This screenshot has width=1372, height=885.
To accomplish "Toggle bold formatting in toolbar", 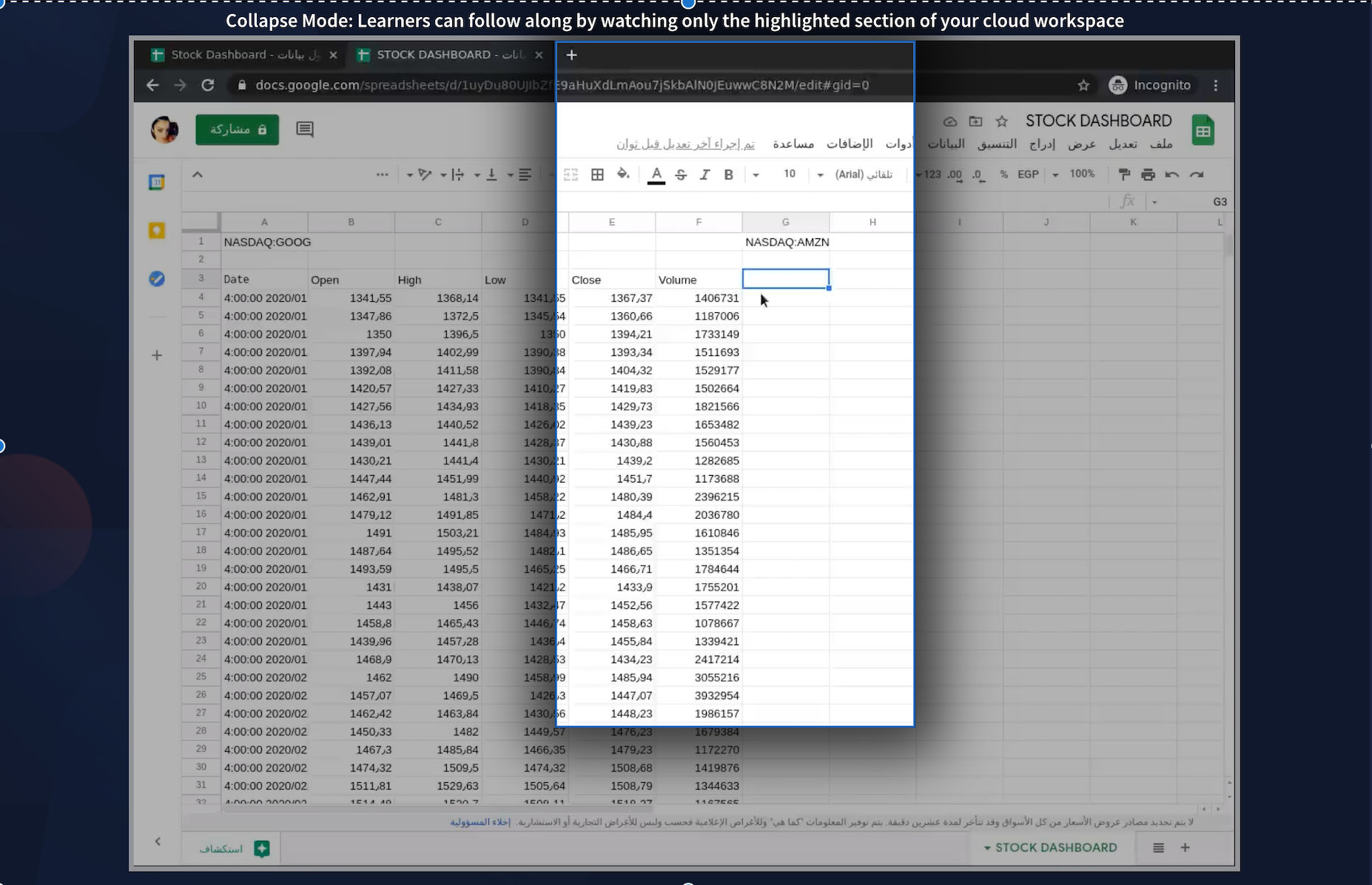I will pyautogui.click(x=728, y=175).
